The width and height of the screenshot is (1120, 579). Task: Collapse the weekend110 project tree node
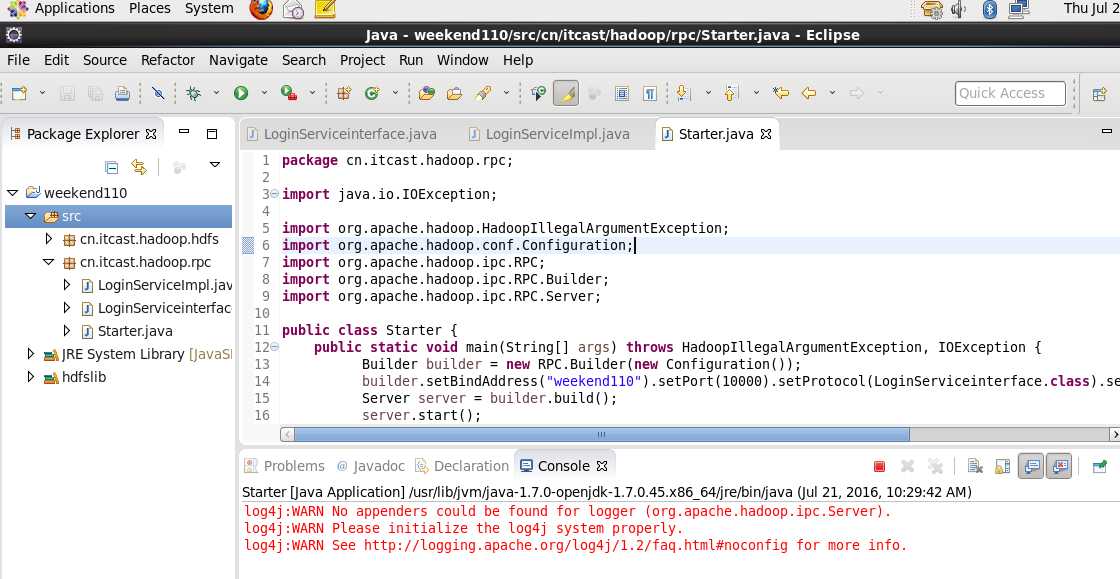click(12, 193)
